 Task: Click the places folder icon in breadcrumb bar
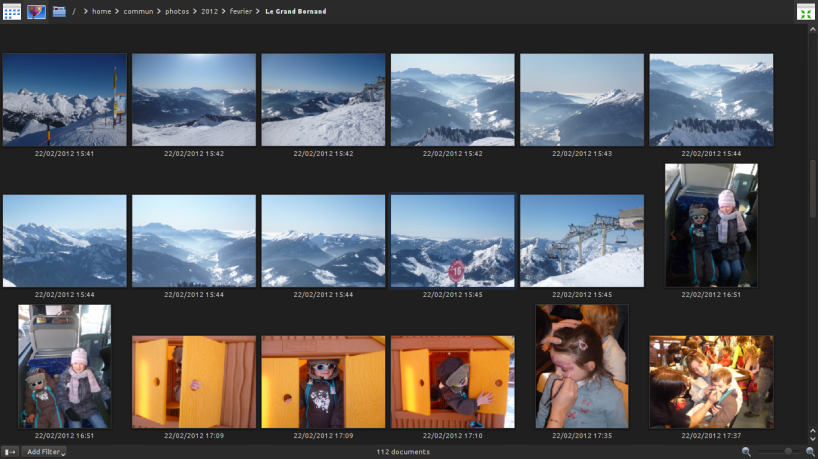(x=59, y=11)
